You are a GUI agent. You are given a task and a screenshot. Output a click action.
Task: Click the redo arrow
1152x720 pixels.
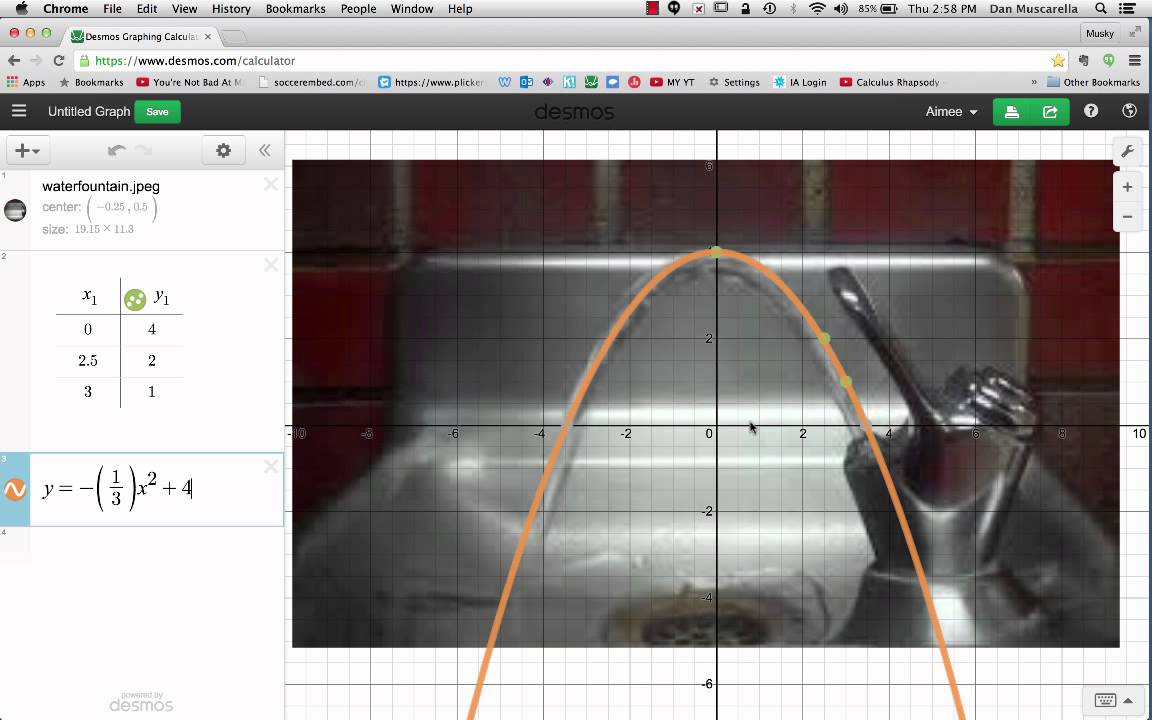coord(144,151)
